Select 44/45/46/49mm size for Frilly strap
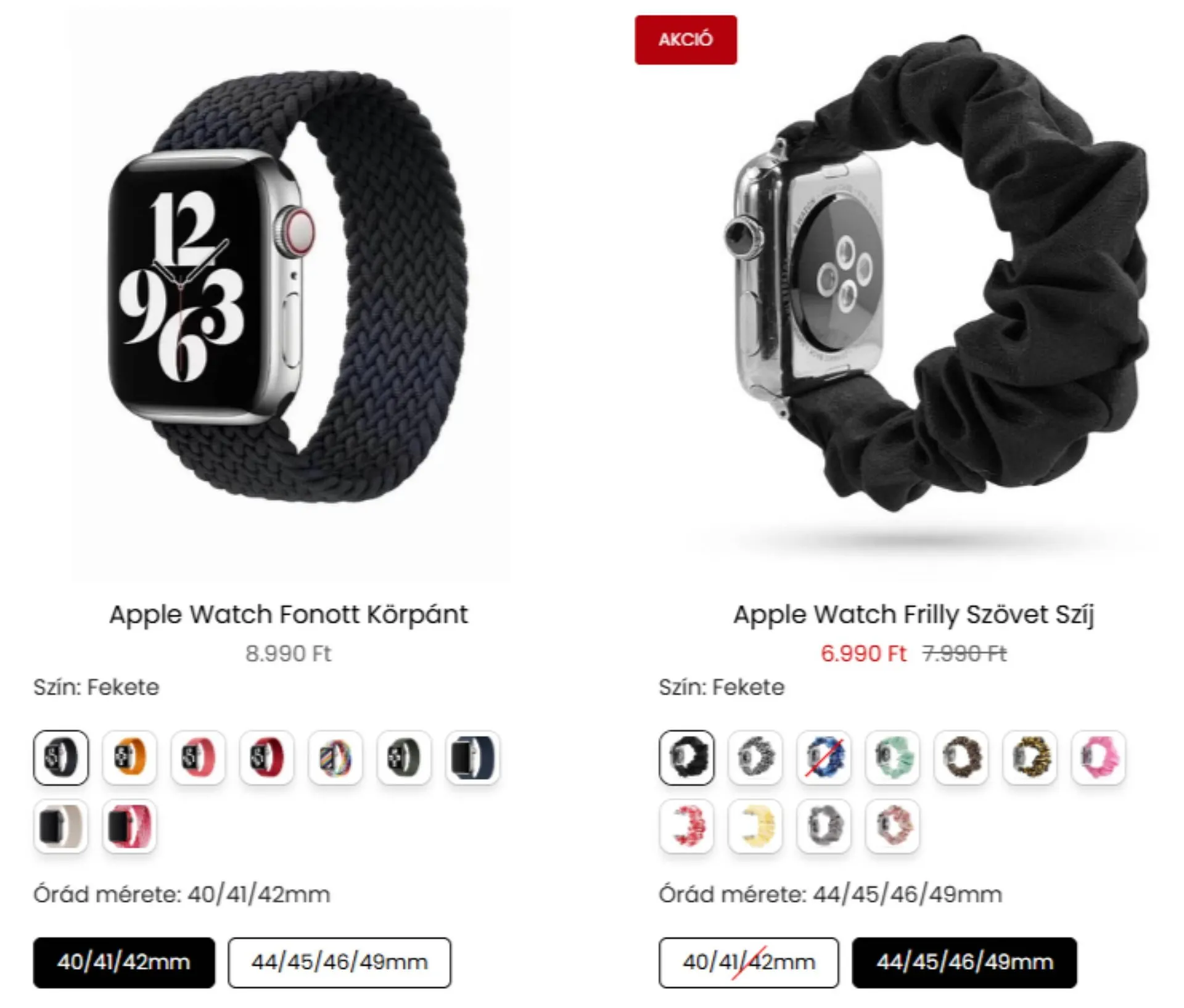1184x1008 pixels. (x=964, y=962)
